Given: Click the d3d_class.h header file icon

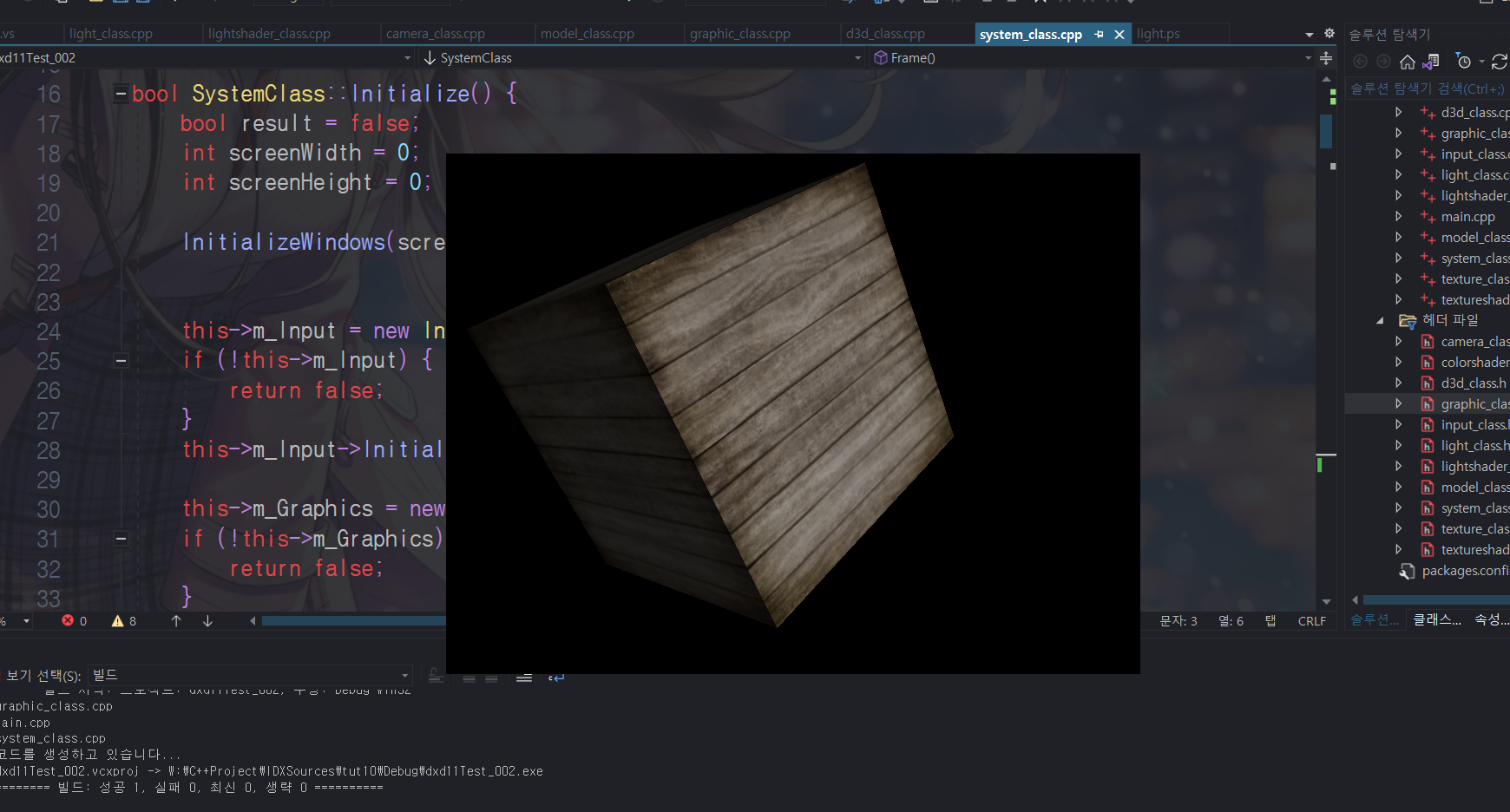Looking at the screenshot, I should pyautogui.click(x=1428, y=383).
